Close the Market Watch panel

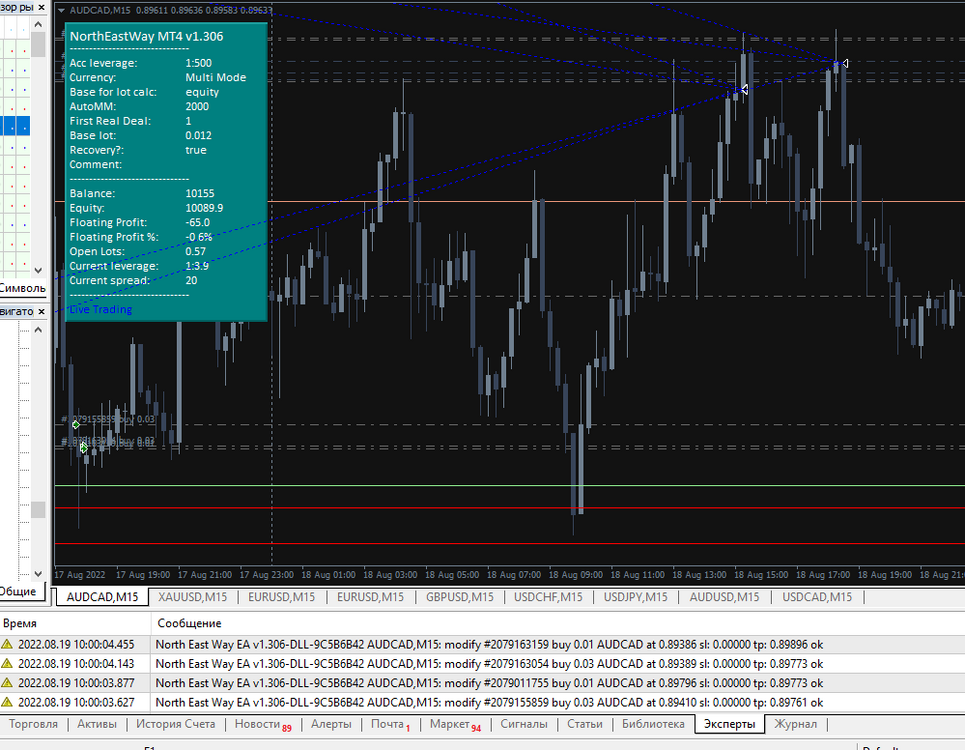click(41, 7)
